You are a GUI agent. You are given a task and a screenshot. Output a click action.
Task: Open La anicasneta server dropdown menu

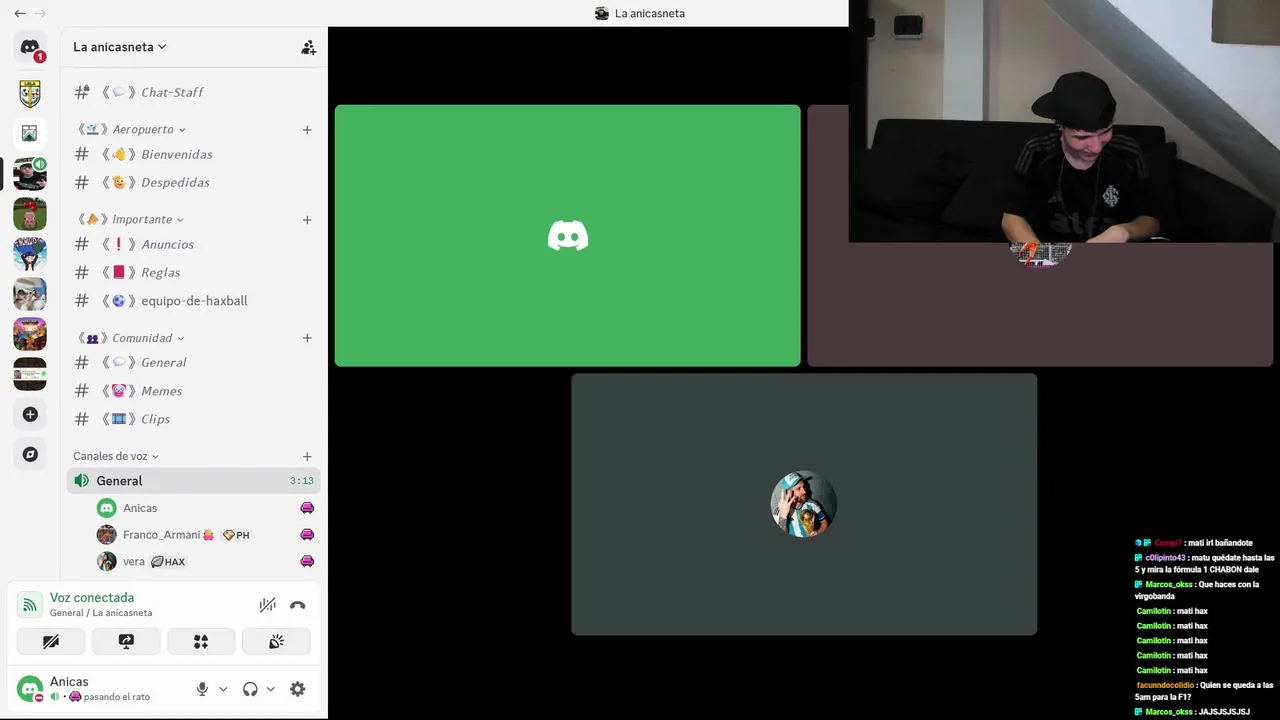(120, 47)
